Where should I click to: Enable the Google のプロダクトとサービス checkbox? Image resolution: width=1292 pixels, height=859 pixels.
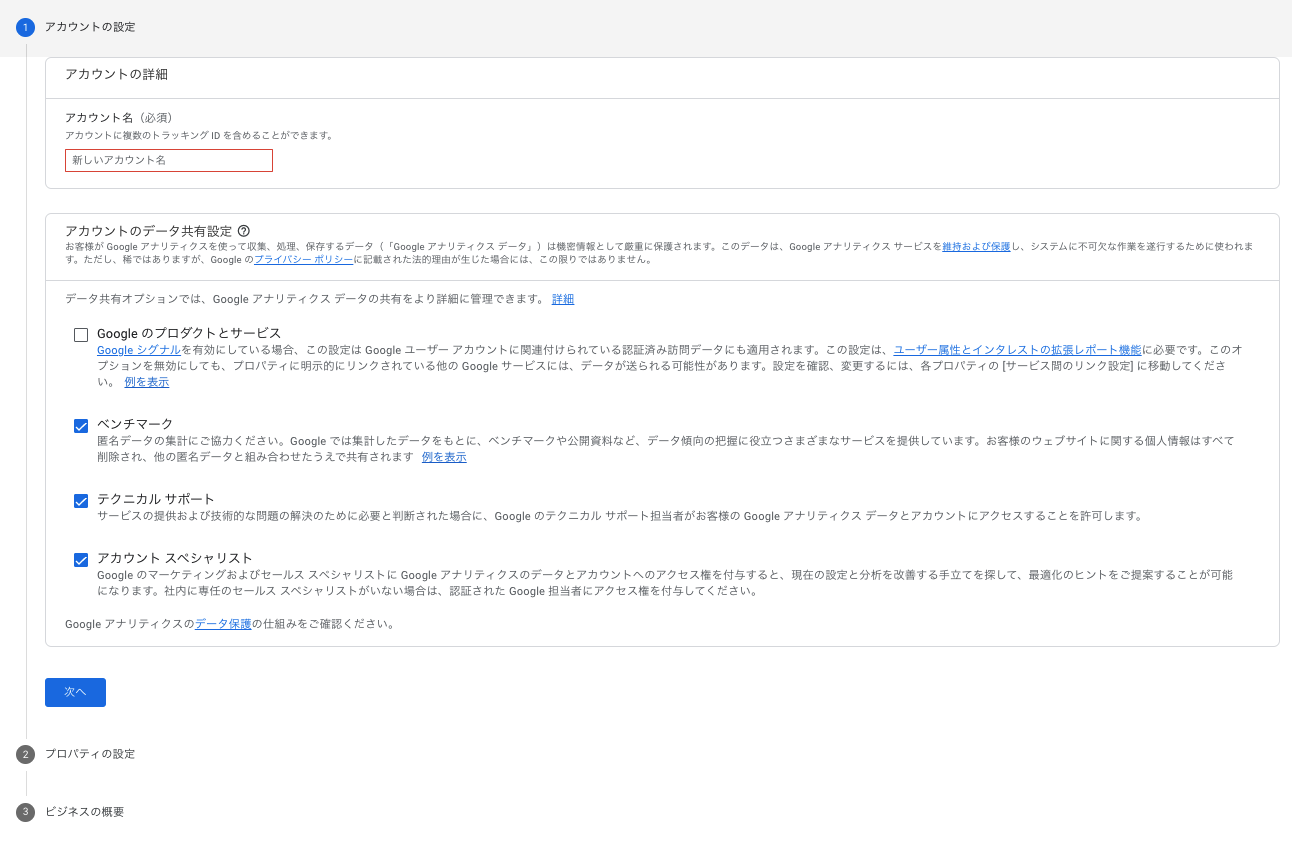81,334
